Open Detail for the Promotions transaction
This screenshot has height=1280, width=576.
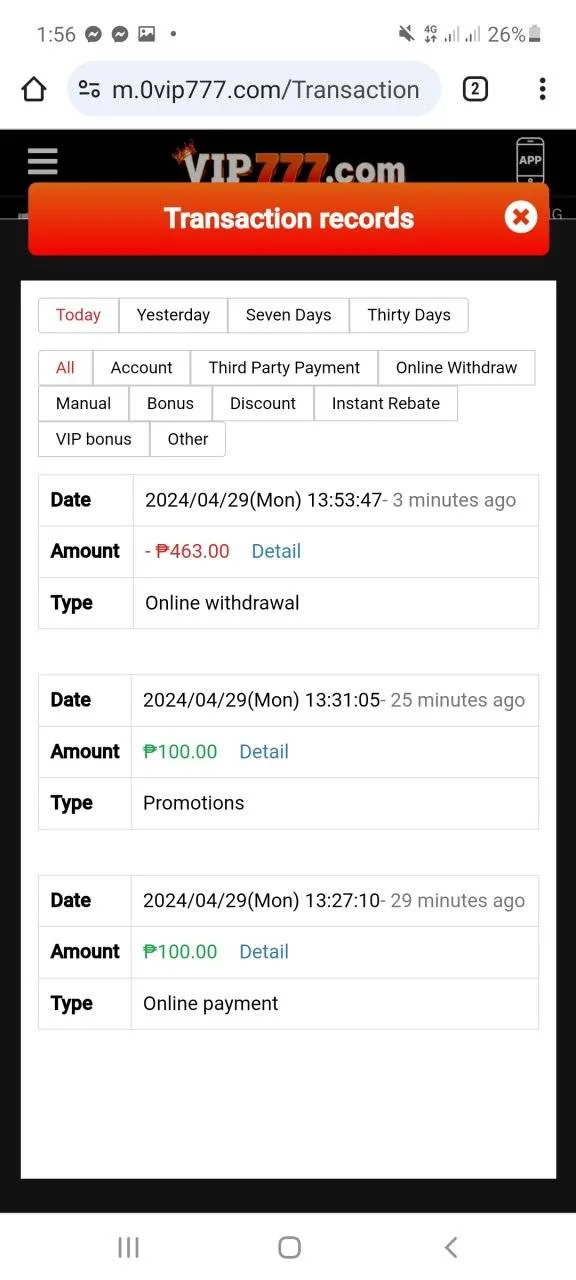tap(264, 752)
